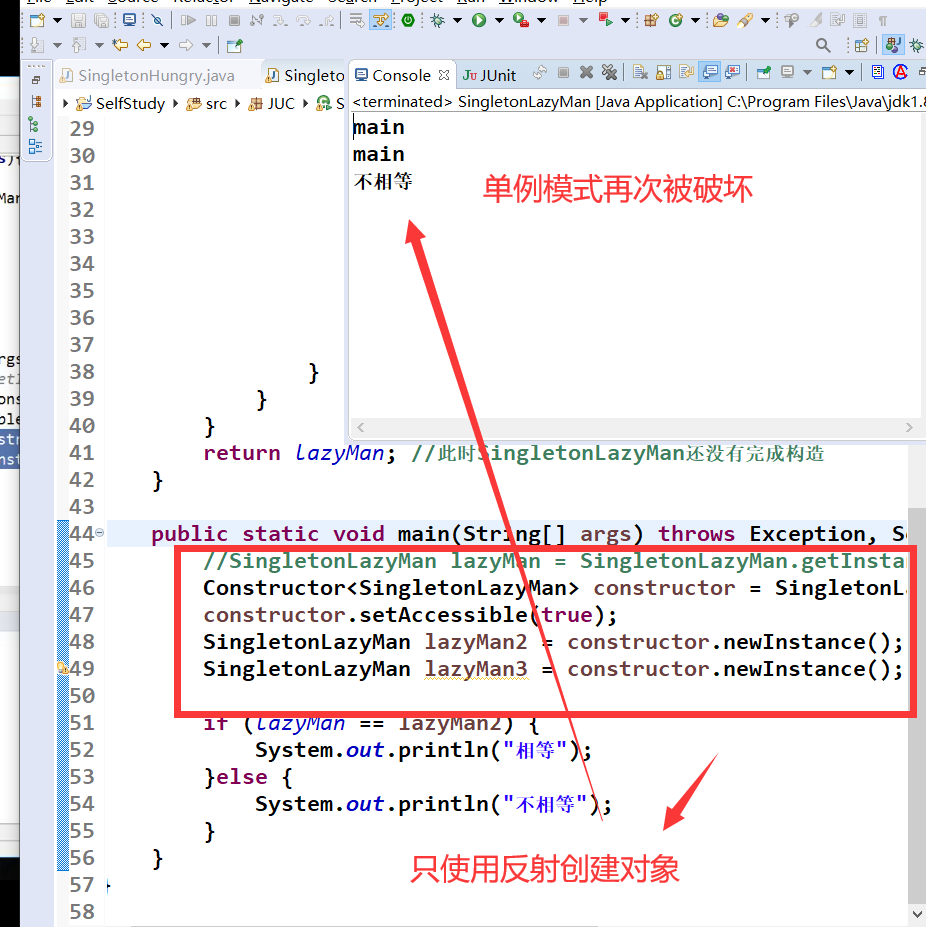Image resolution: width=926 pixels, height=927 pixels.
Task: Click the Open Type folder icon
Action: point(720,21)
